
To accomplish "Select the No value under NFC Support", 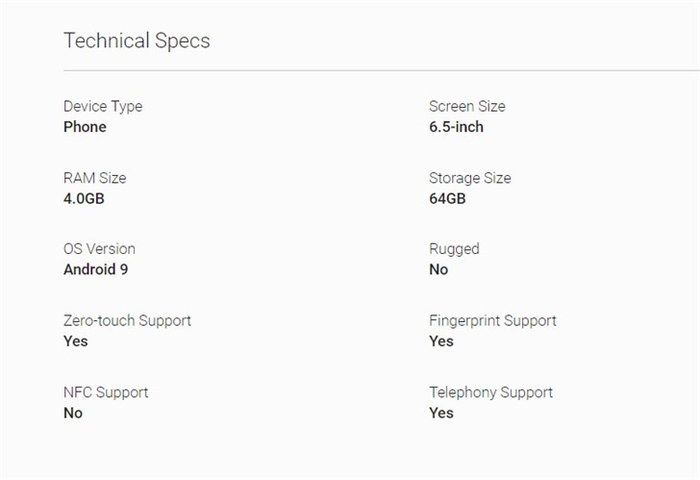I will point(73,414).
